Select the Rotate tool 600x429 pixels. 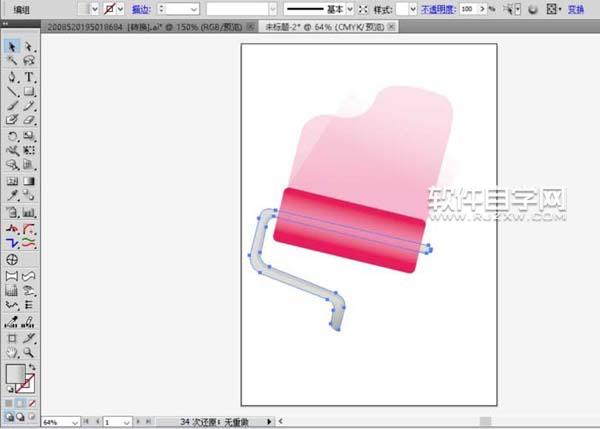click(12, 136)
